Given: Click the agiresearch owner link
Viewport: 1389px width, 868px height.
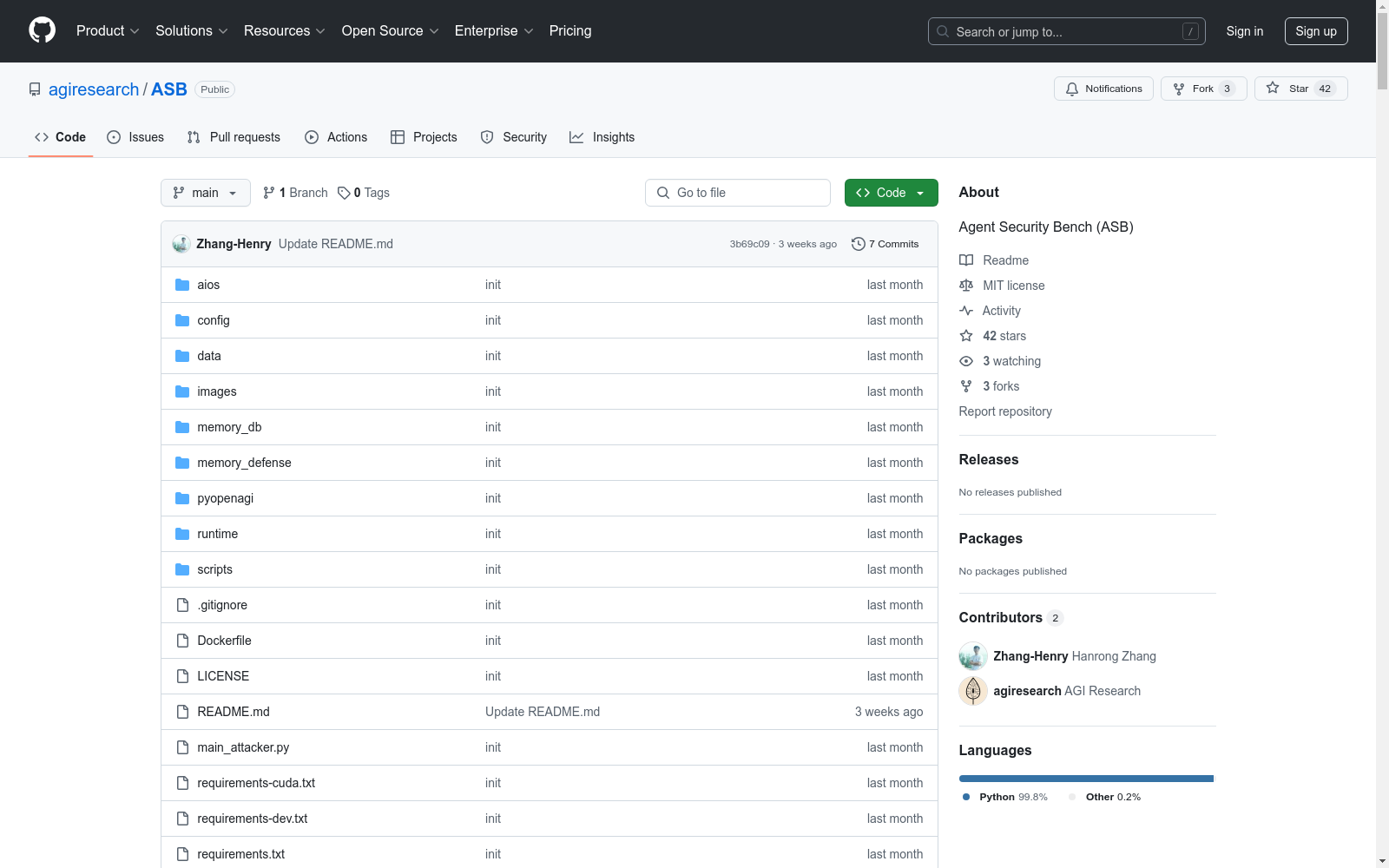Looking at the screenshot, I should tap(94, 89).
